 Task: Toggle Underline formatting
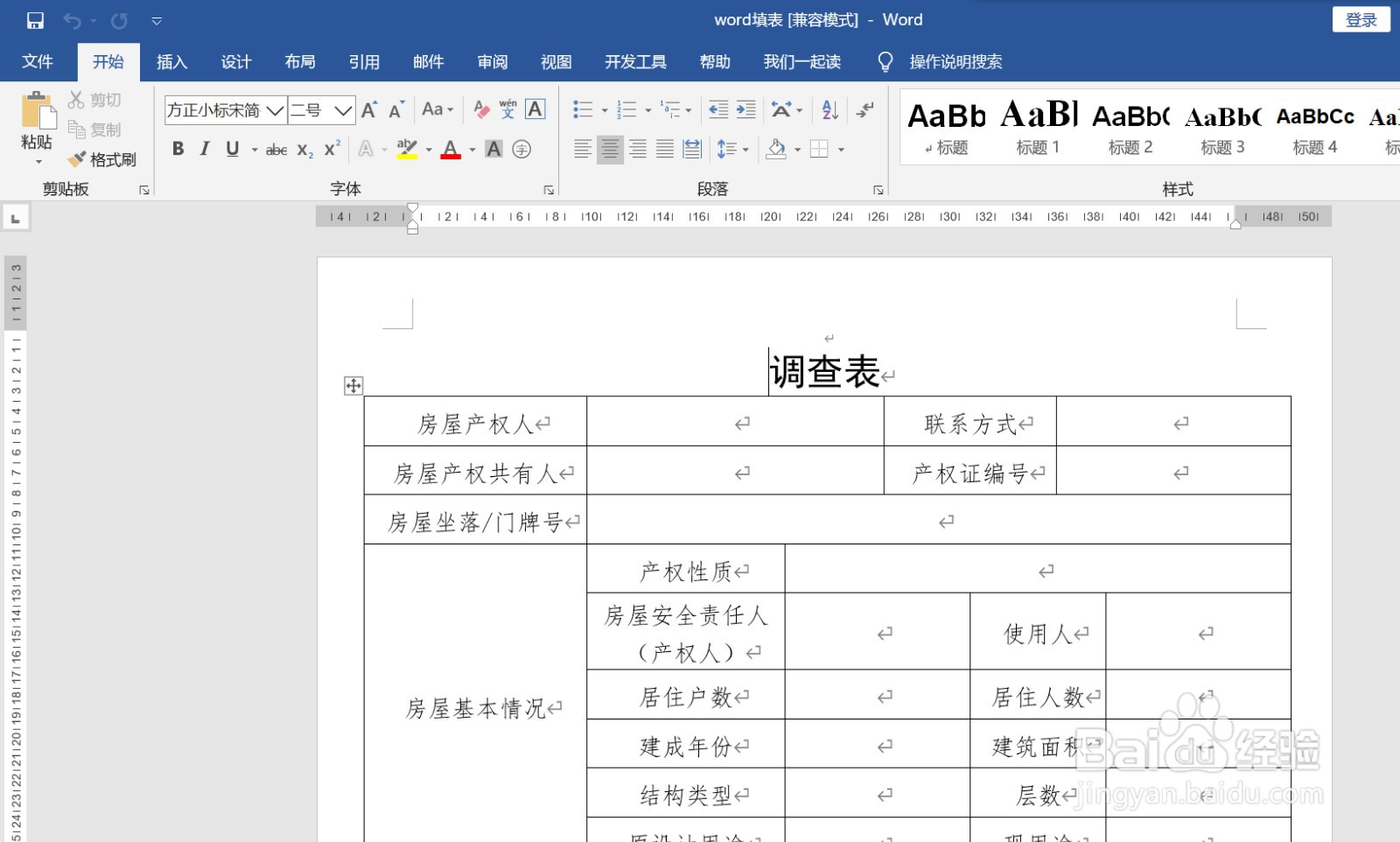[232, 149]
